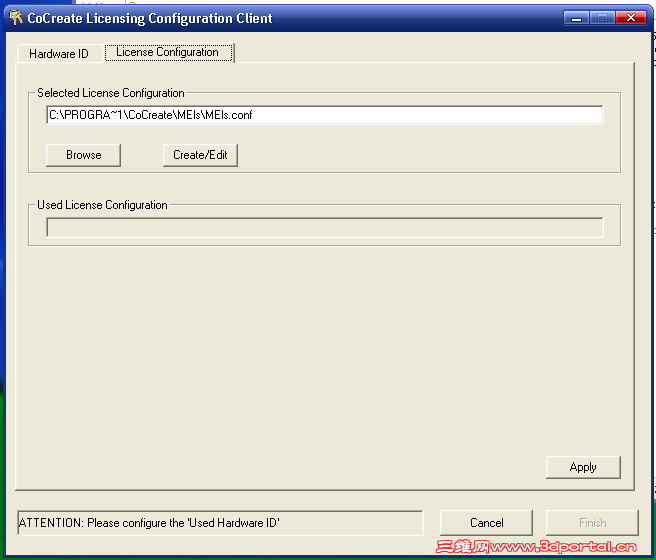
Task: Click the Browse button
Action: [x=83, y=155]
